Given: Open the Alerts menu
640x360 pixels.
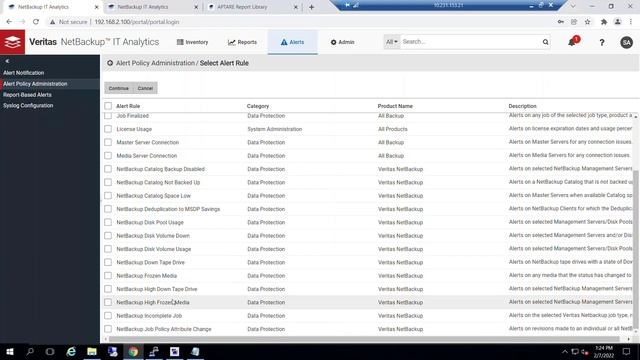Looking at the screenshot, I should pos(292,42).
